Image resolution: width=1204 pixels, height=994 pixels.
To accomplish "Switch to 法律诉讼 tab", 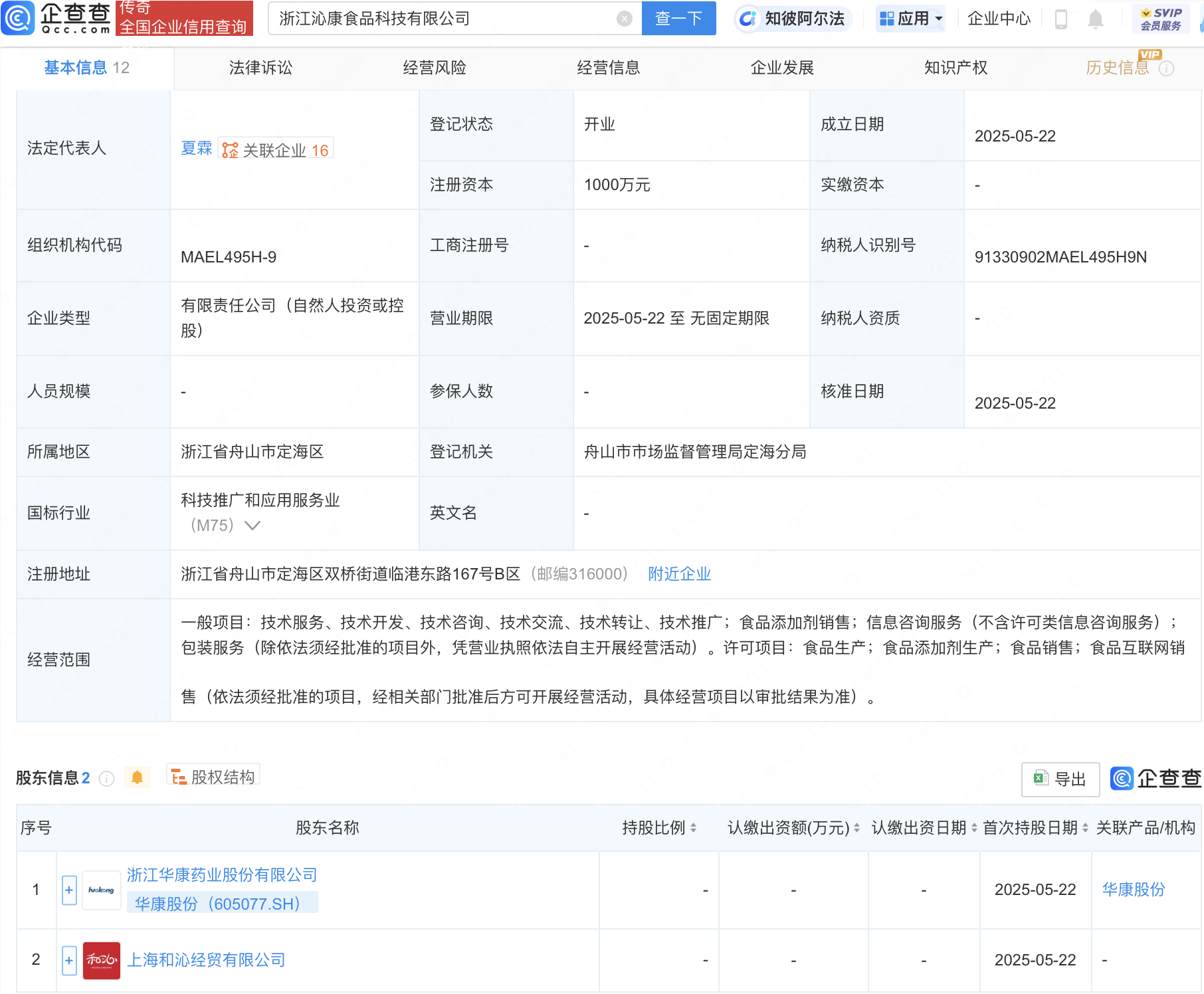I will click(260, 68).
